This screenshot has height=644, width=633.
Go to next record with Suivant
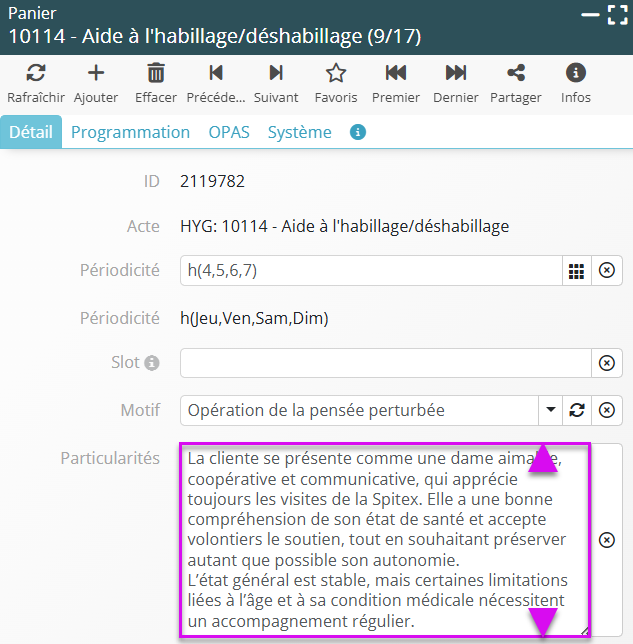click(276, 73)
